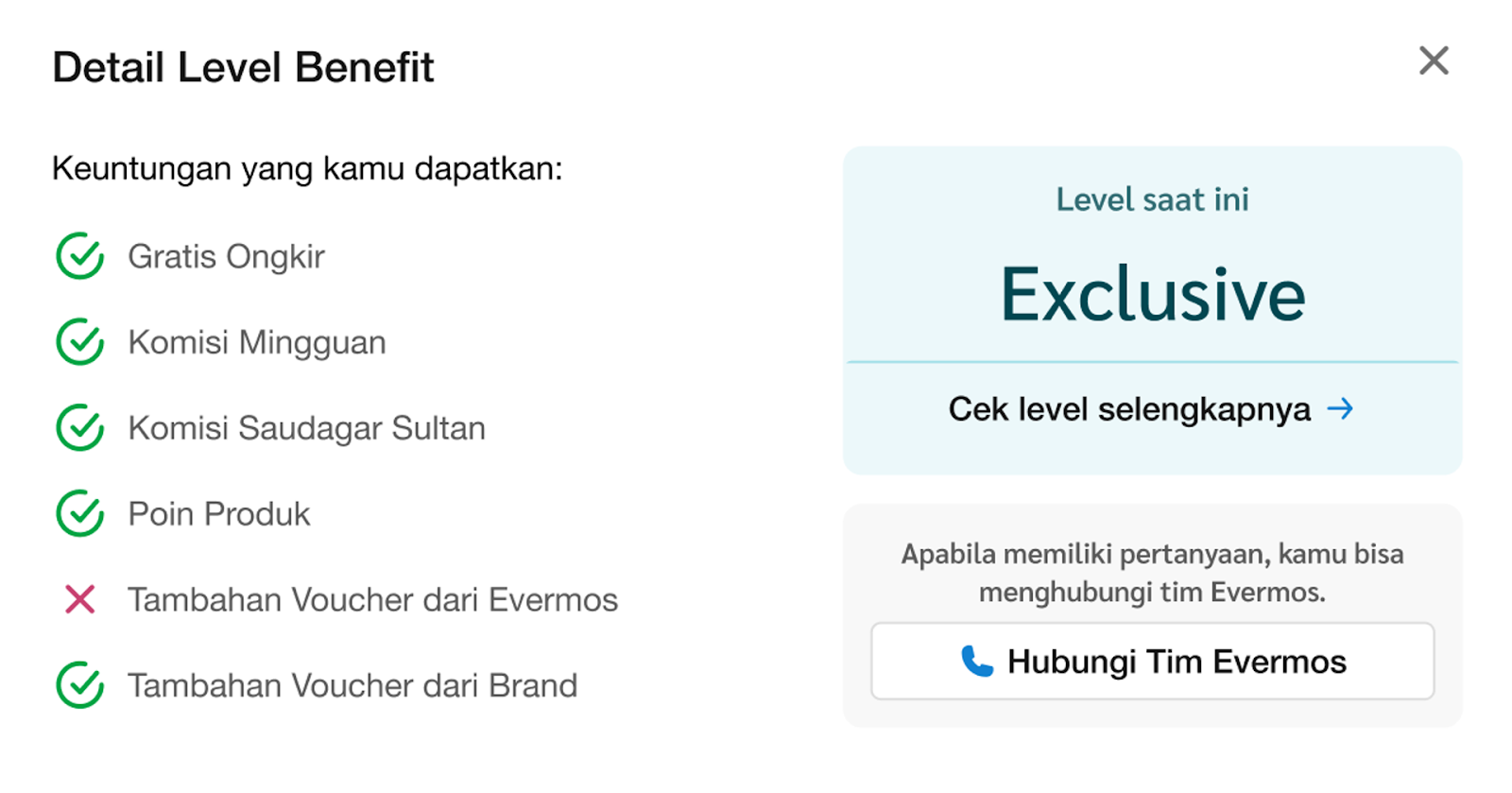Close the Detail Level Benefit dialog

click(x=1434, y=60)
